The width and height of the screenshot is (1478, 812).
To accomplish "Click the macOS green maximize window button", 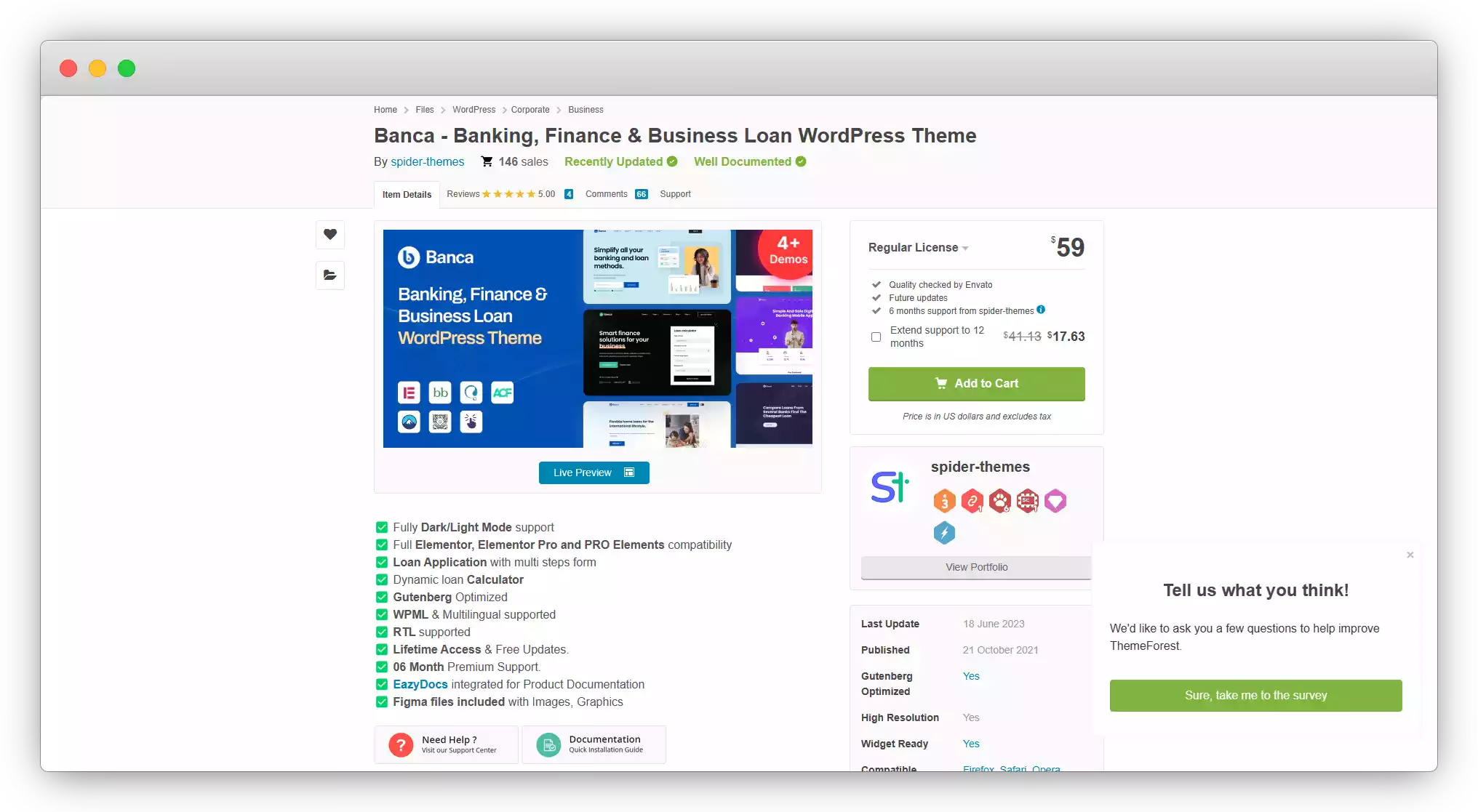I will pos(127,68).
